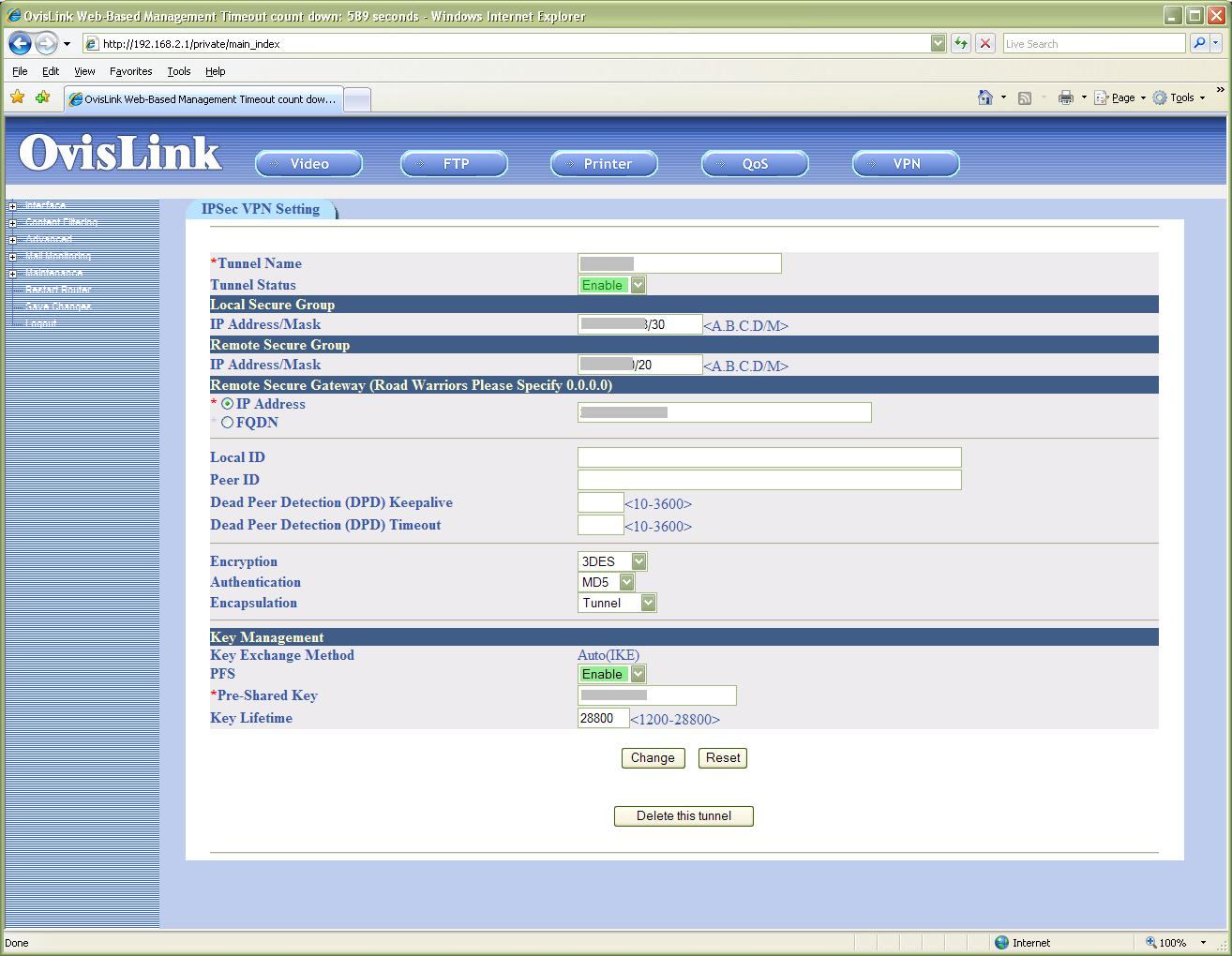The height and width of the screenshot is (956, 1232).
Task: Stop page loading with the red X icon
Action: 984,43
